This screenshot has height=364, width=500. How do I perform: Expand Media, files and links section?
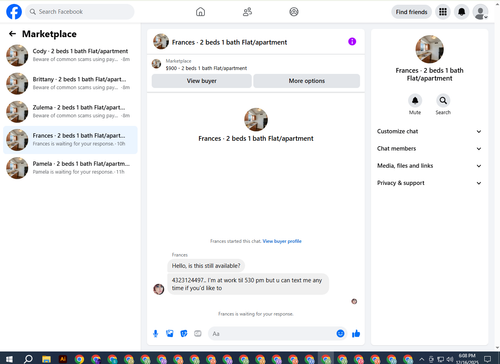(x=429, y=166)
